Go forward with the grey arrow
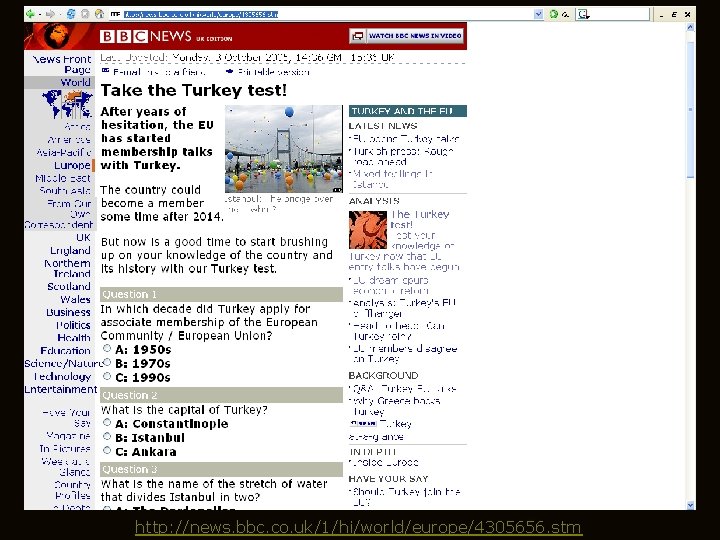Image resolution: width=720 pixels, height=540 pixels. [x=50, y=14]
